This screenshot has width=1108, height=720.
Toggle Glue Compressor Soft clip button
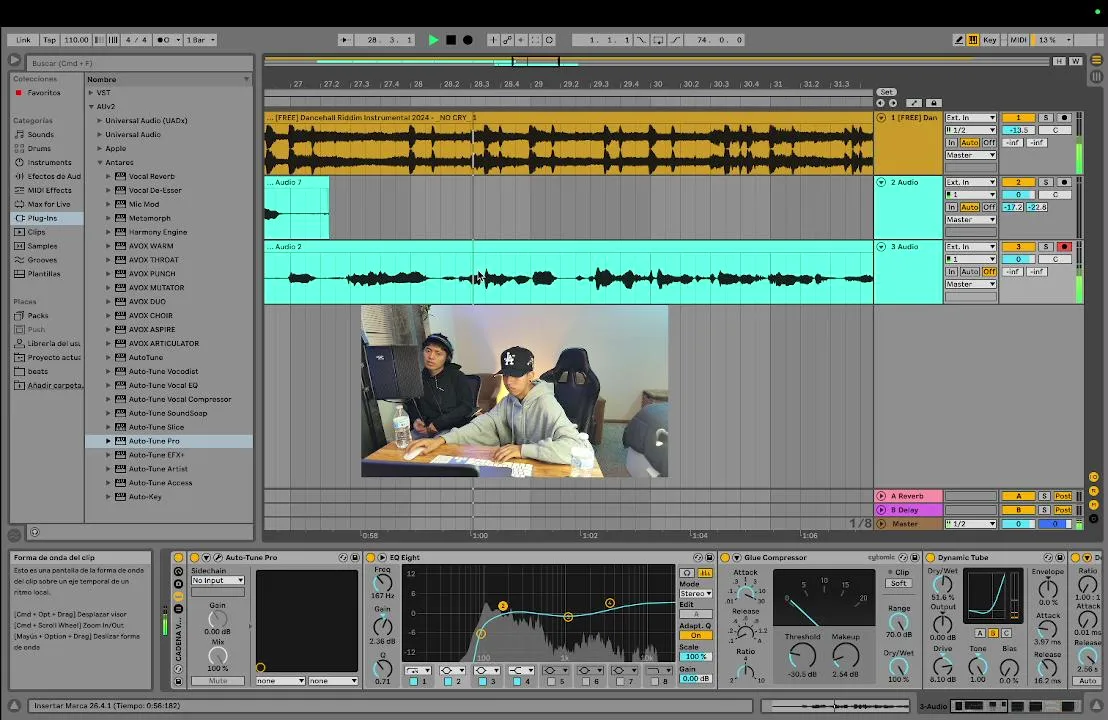[x=898, y=584]
